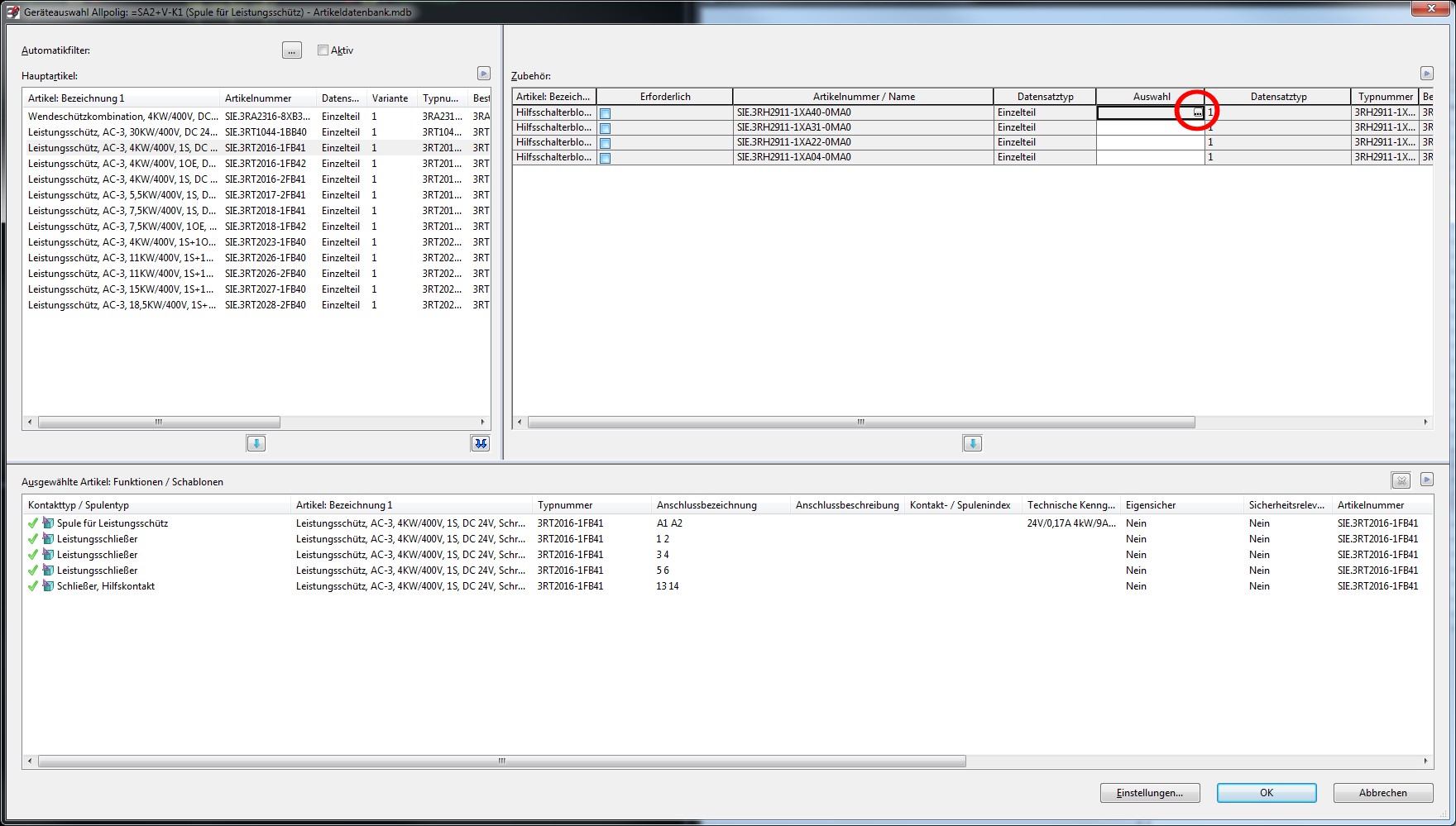The width and height of the screenshot is (1456, 826).
Task: Select the Wendeschützkombination, 4KW/400V row
Action: [256, 117]
